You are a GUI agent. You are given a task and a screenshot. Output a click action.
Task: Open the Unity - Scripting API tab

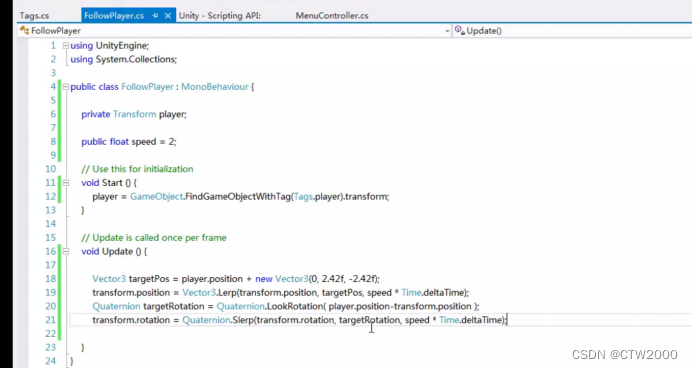tap(220, 15)
